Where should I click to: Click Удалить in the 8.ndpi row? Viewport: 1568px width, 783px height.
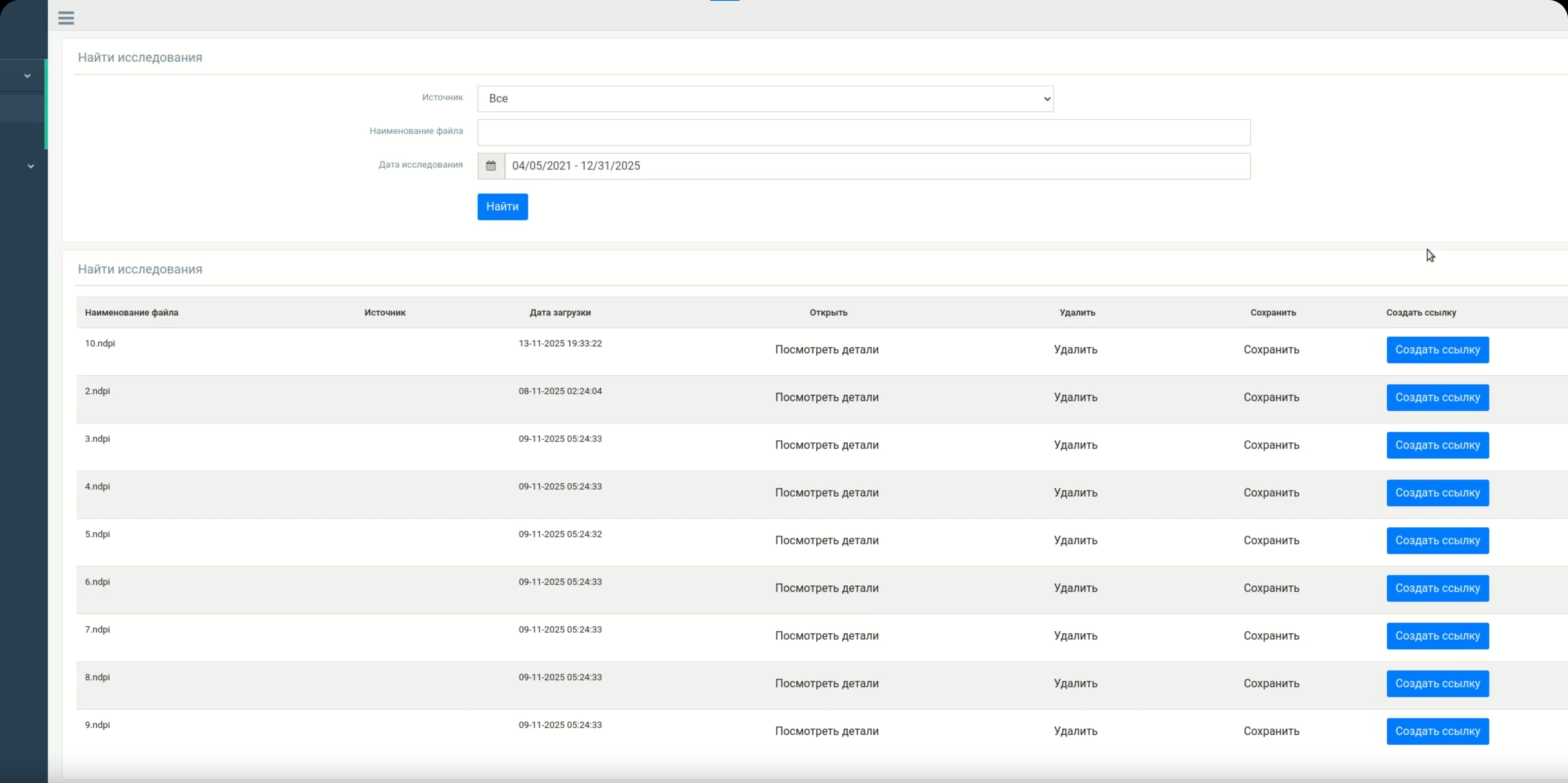point(1076,684)
